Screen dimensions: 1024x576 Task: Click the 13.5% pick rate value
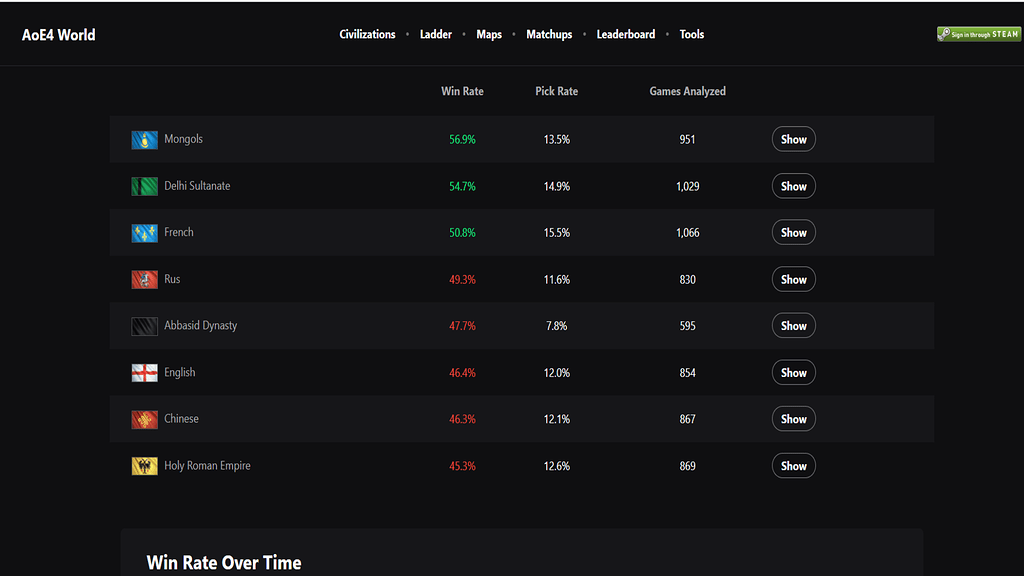pos(556,140)
